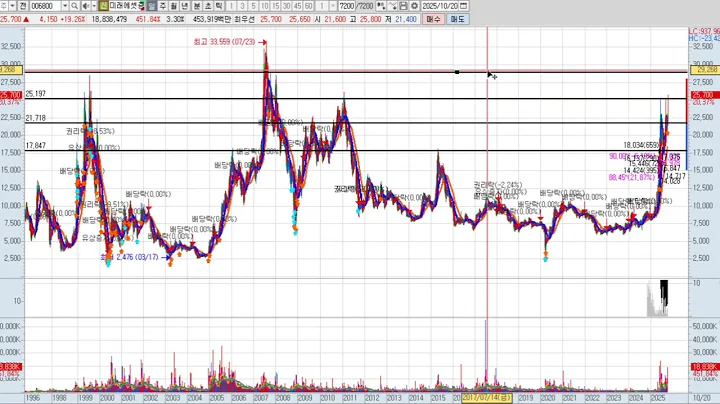Image resolution: width=720 pixels, height=404 pixels.
Task: Select the weekly (주) period button
Action: 163,6
